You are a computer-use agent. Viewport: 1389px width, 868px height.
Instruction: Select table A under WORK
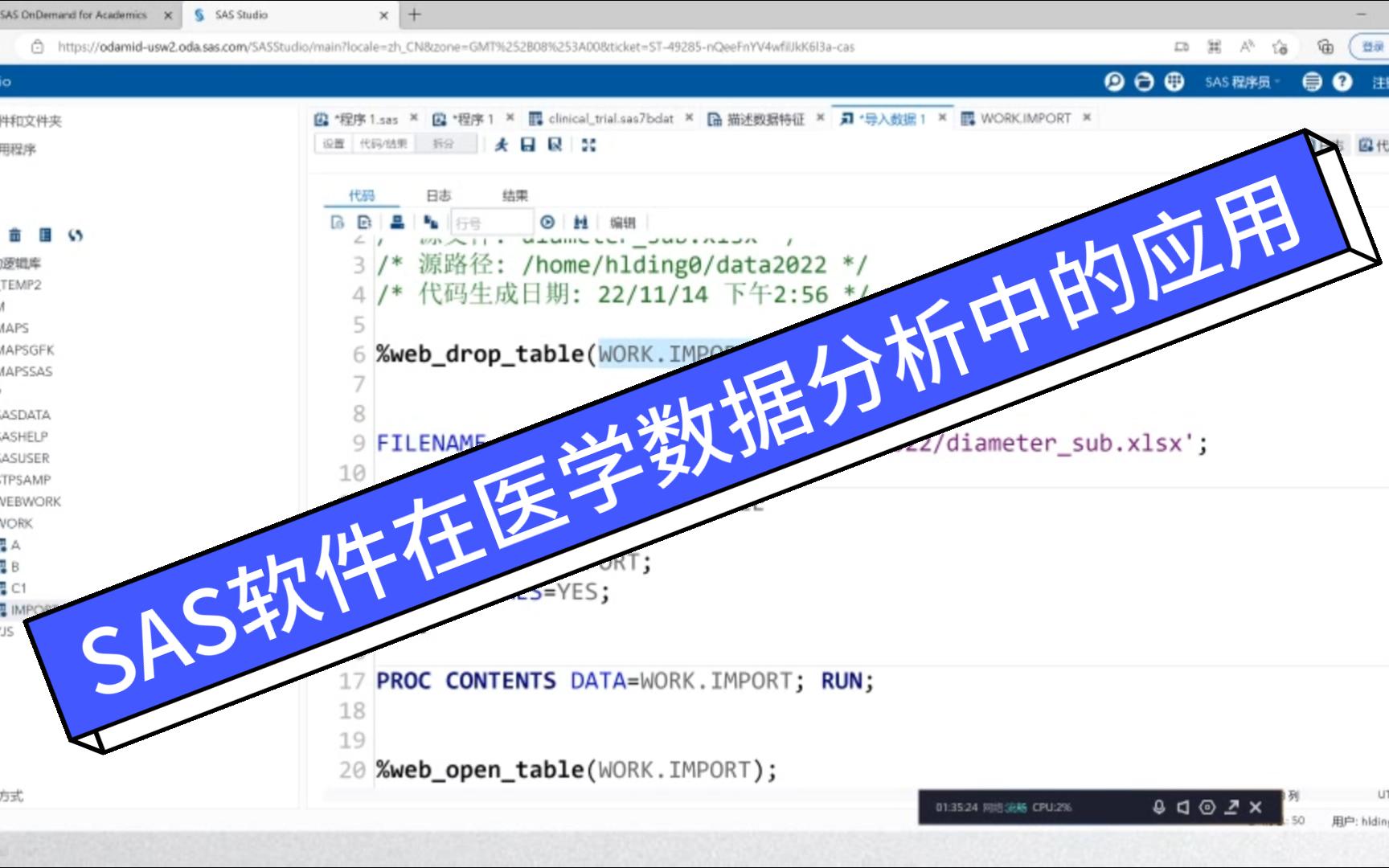coord(11,545)
